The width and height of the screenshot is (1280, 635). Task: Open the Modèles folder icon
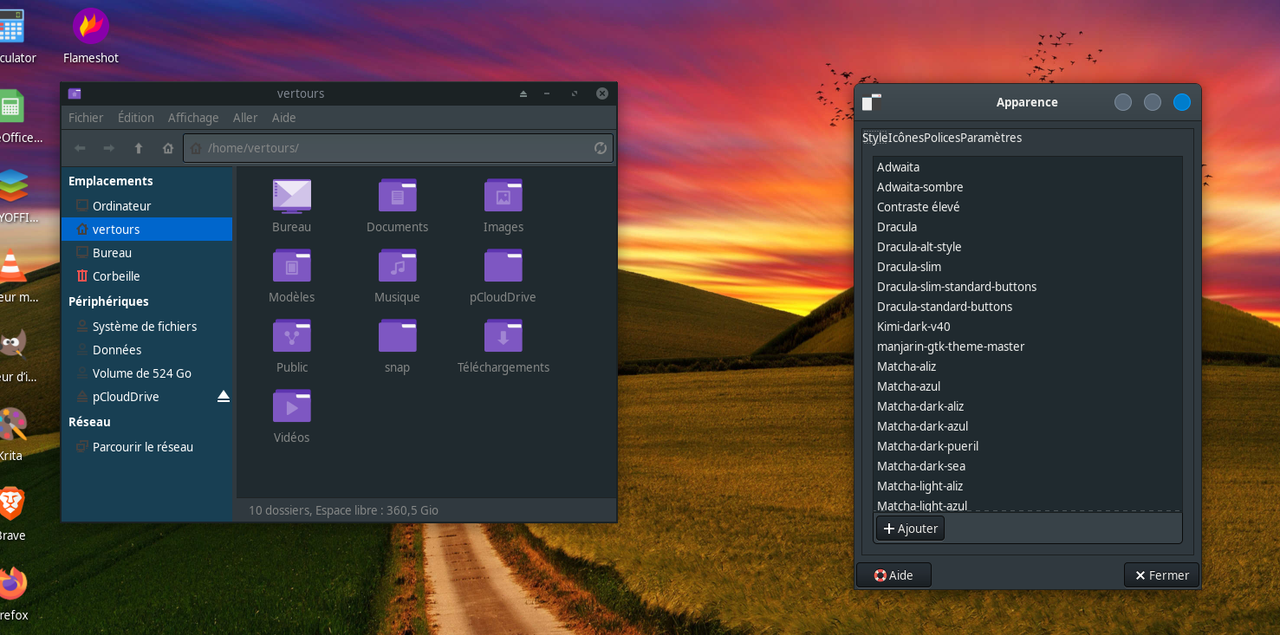coord(292,266)
